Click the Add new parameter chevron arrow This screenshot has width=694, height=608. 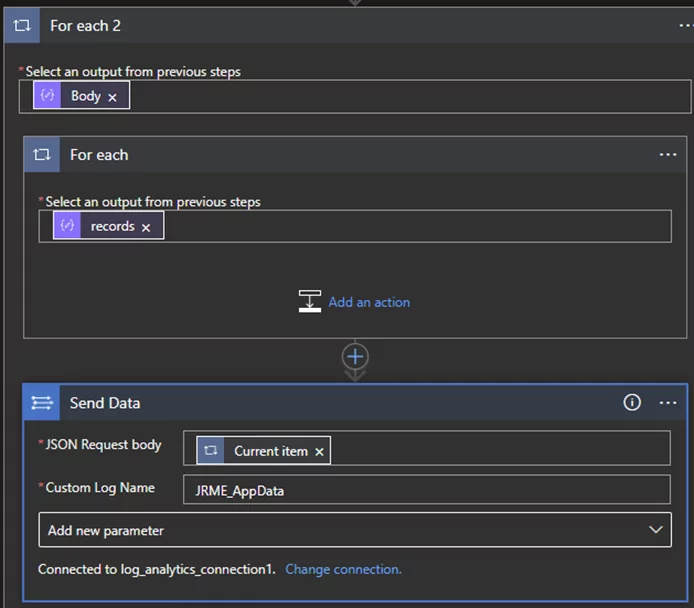point(655,529)
